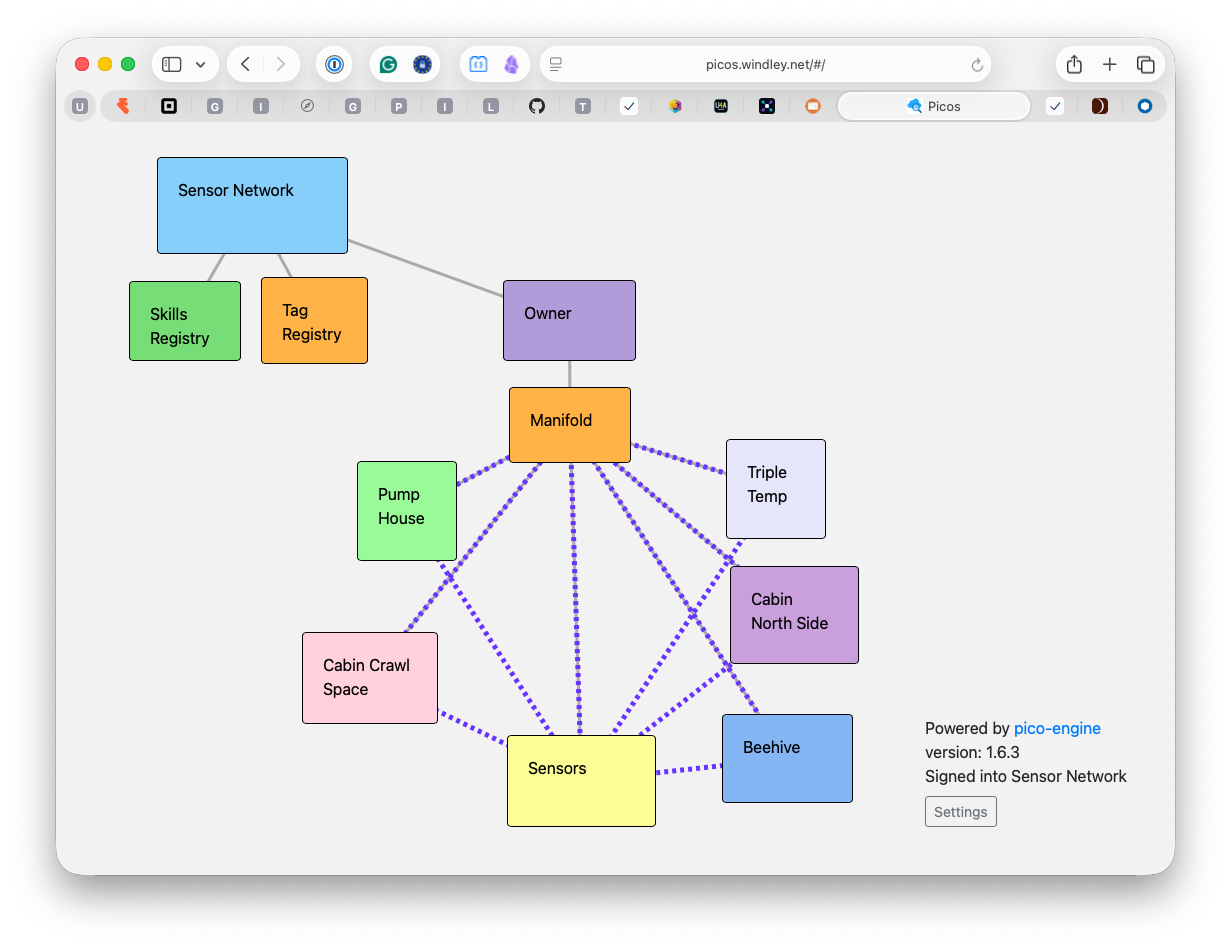Show the tab overview
The height and width of the screenshot is (949, 1231).
1146,64
